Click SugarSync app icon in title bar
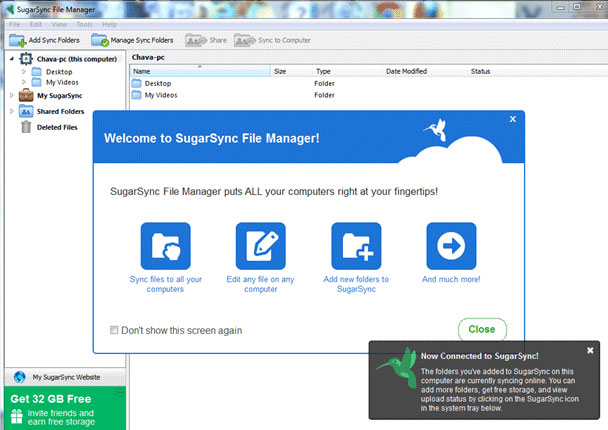This screenshot has width=608, height=430. pyautogui.click(x=9, y=9)
